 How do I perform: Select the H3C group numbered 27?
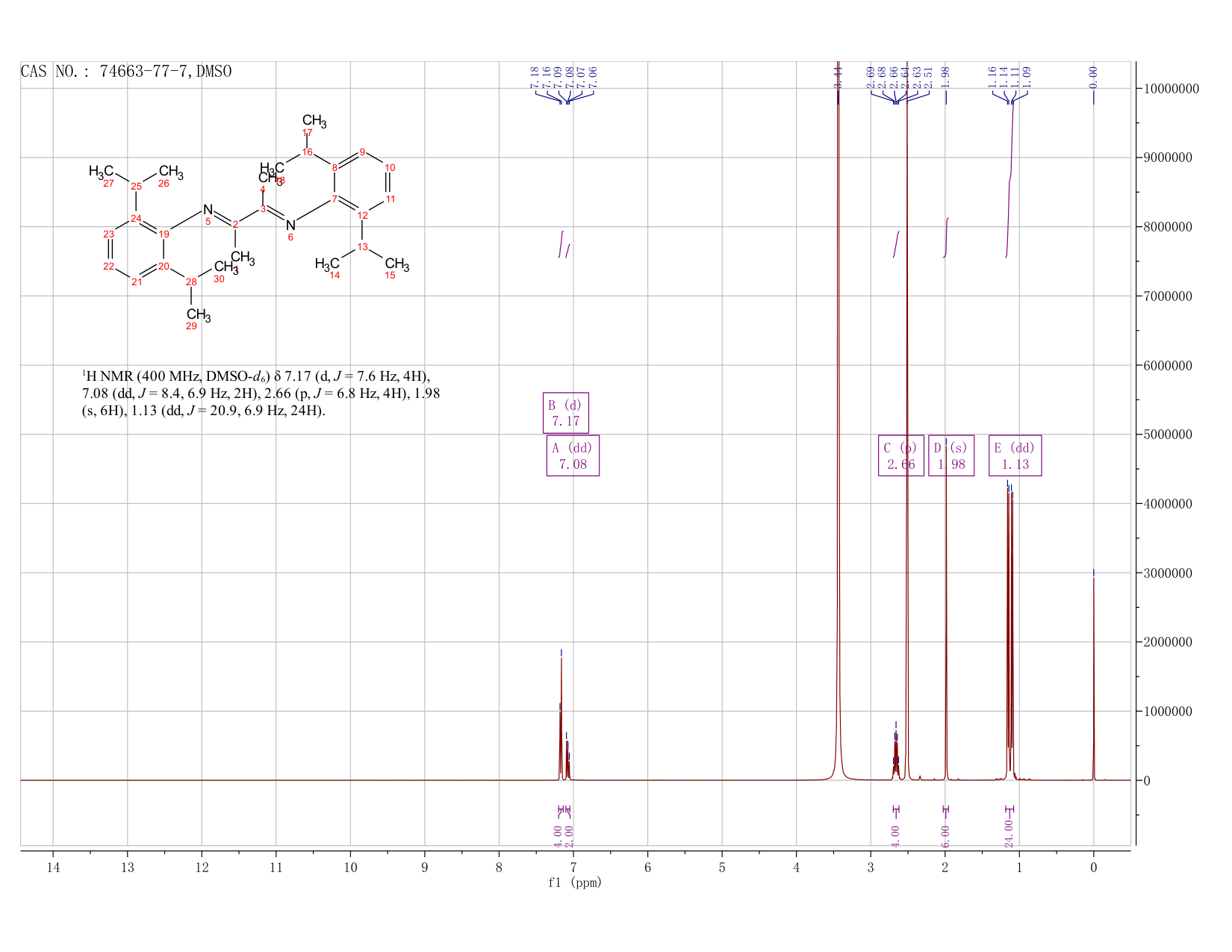click(x=102, y=172)
